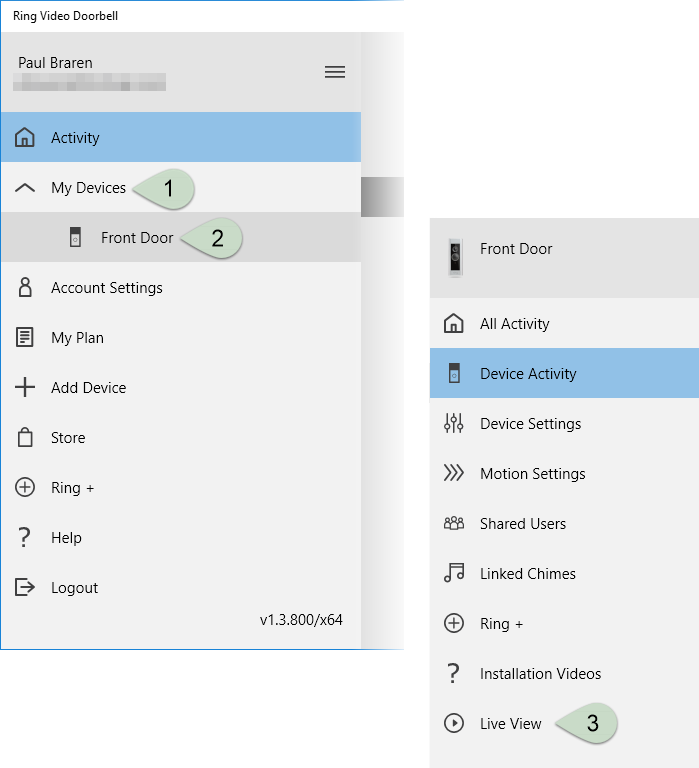699x768 pixels.
Task: Click the Account Settings person icon
Action: (25, 288)
